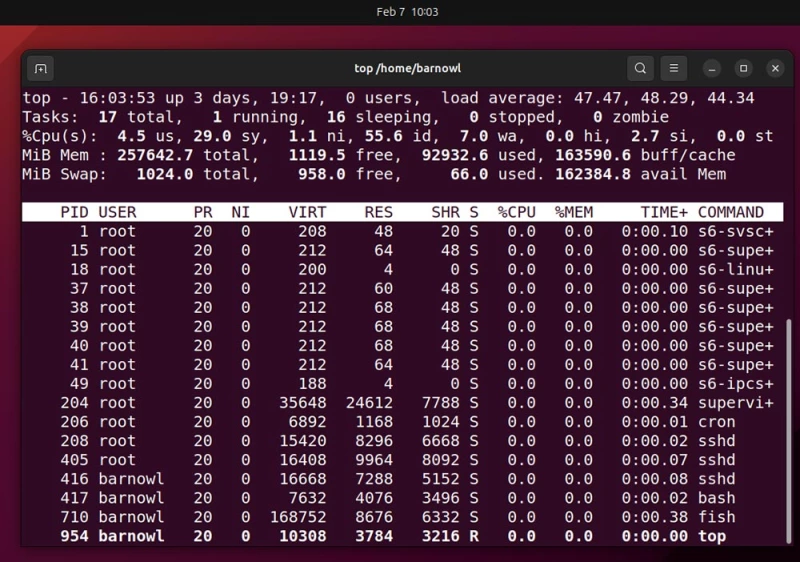Click the COMMAND column header
The height and width of the screenshot is (562, 800).
click(731, 212)
